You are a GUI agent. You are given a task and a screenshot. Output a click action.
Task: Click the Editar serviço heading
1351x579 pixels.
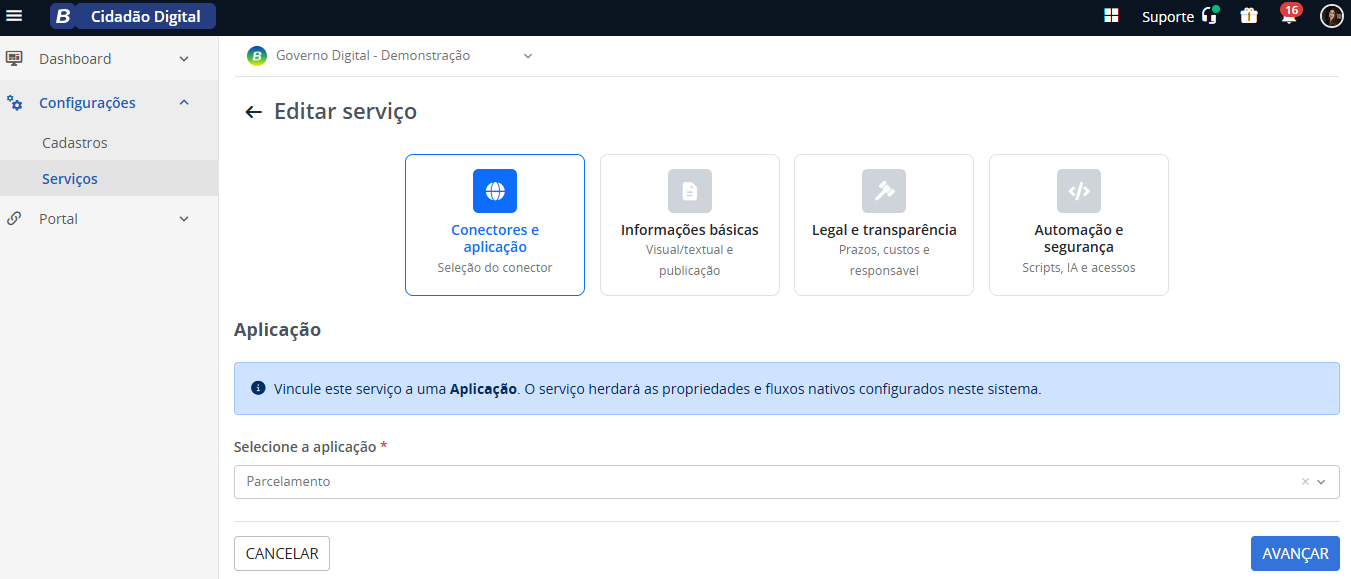[x=346, y=112]
